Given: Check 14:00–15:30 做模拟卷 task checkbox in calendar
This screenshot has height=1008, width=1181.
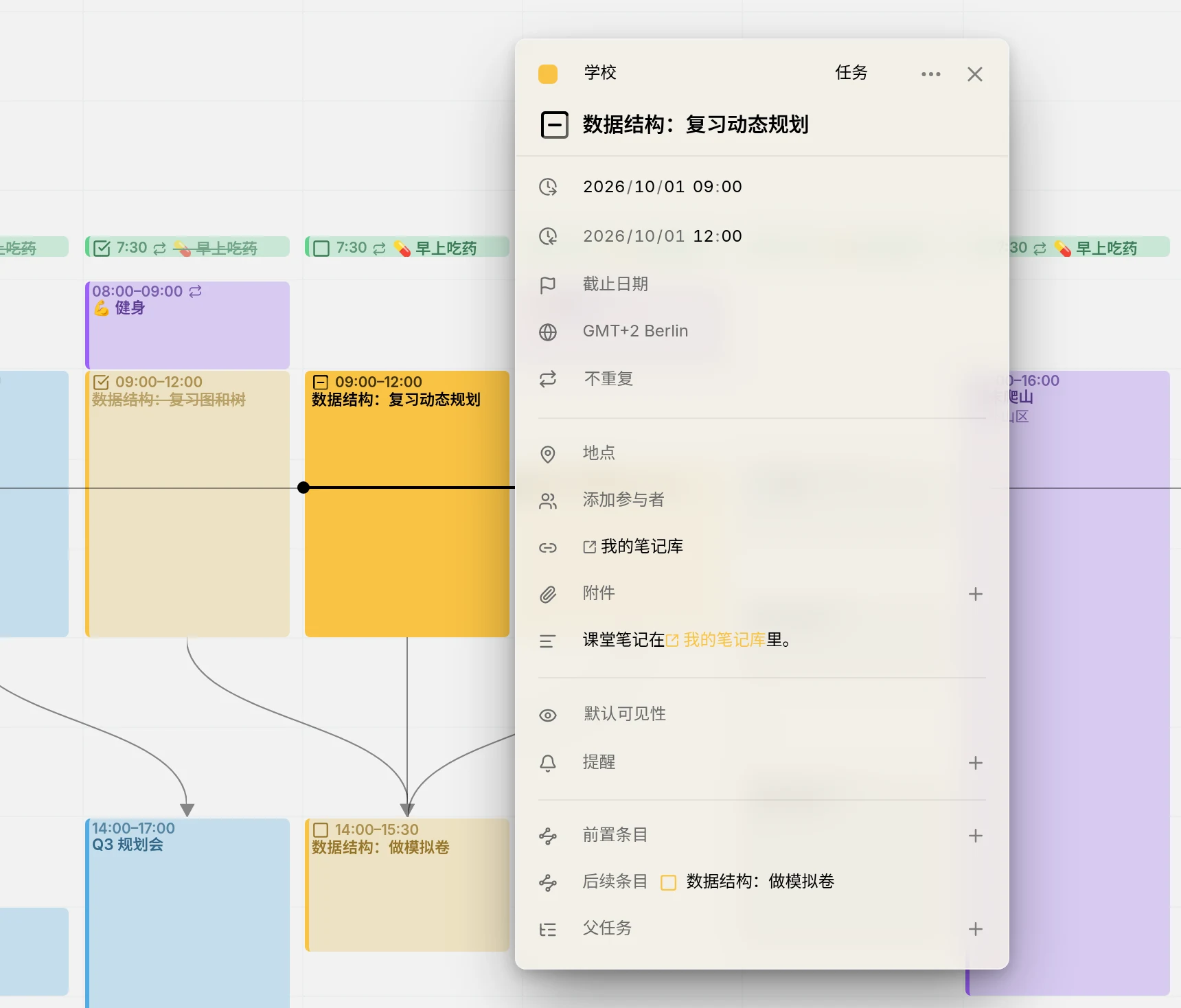Looking at the screenshot, I should point(321,830).
